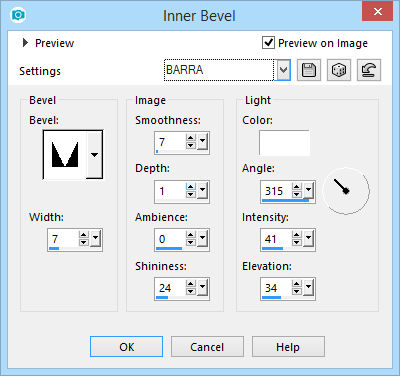The height and width of the screenshot is (376, 400).
Task: Decrease Smoothness with down arrow
Action: pos(191,146)
